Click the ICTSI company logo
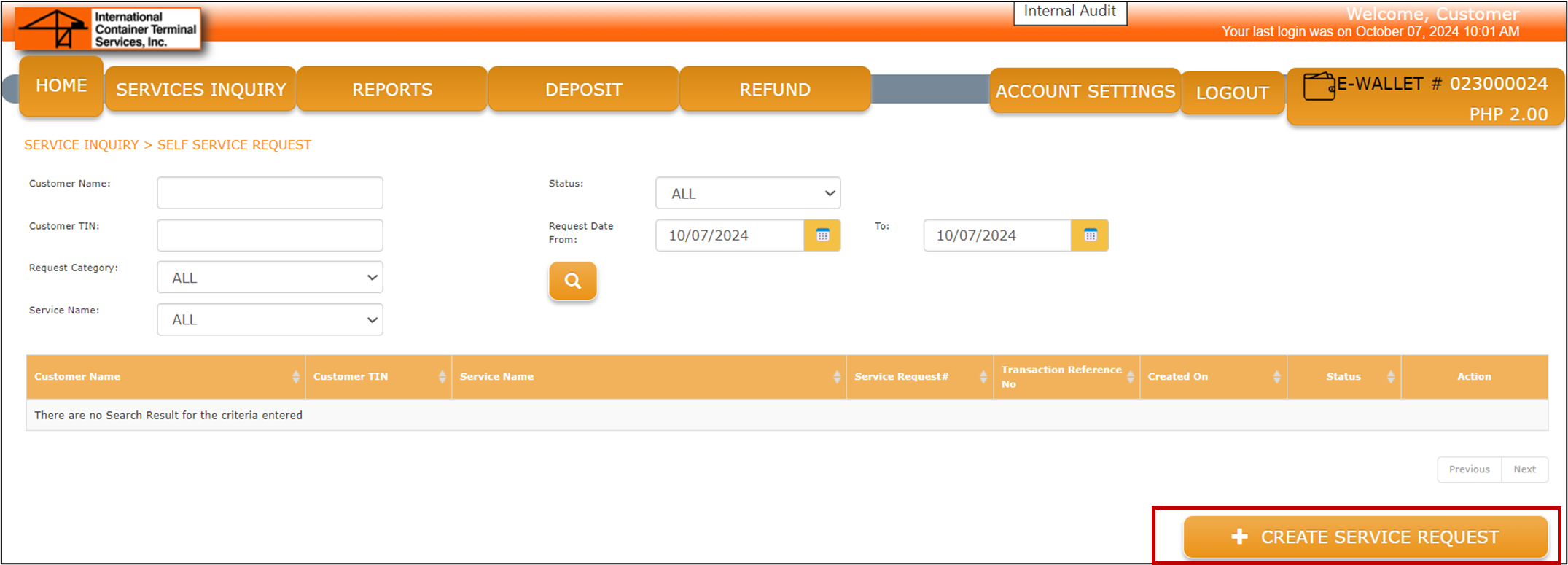This screenshot has height=565, width=1568. pyautogui.click(x=108, y=30)
